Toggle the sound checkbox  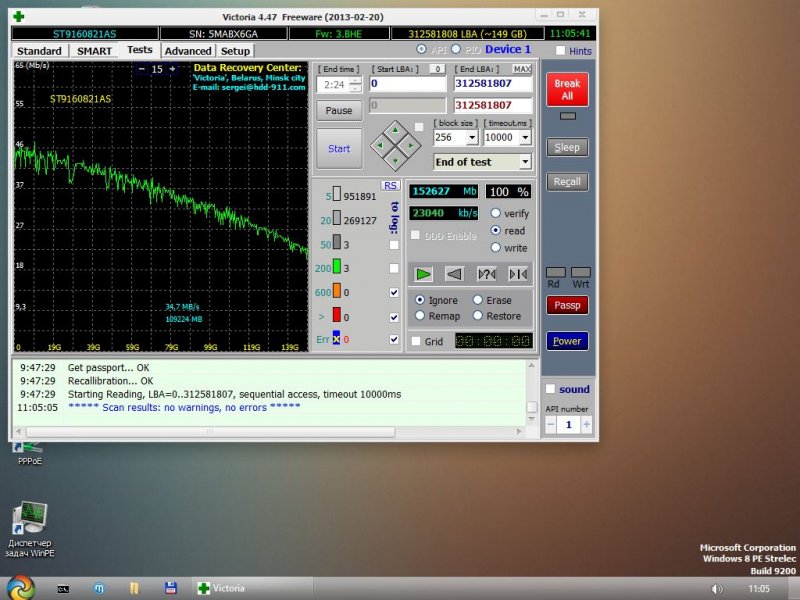(x=550, y=389)
